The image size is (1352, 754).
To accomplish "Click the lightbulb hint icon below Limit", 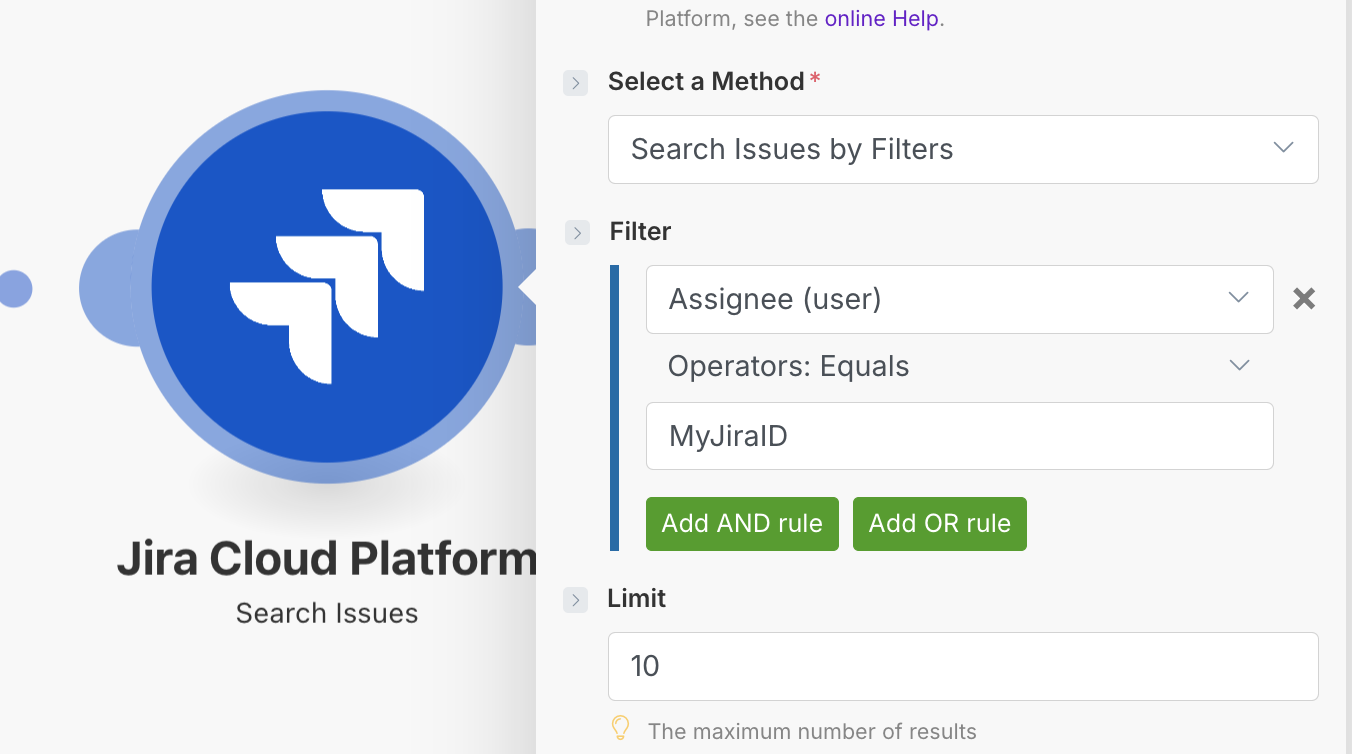I will (620, 728).
